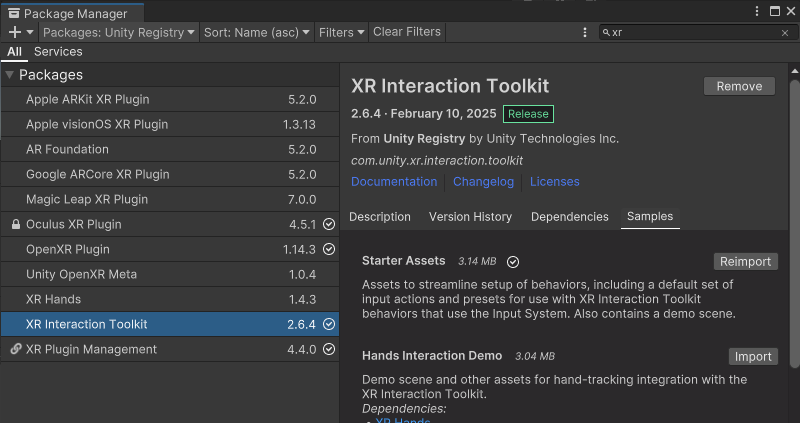This screenshot has height=423, width=800.
Task: Click the search magnifier icon
Action: pos(607,33)
